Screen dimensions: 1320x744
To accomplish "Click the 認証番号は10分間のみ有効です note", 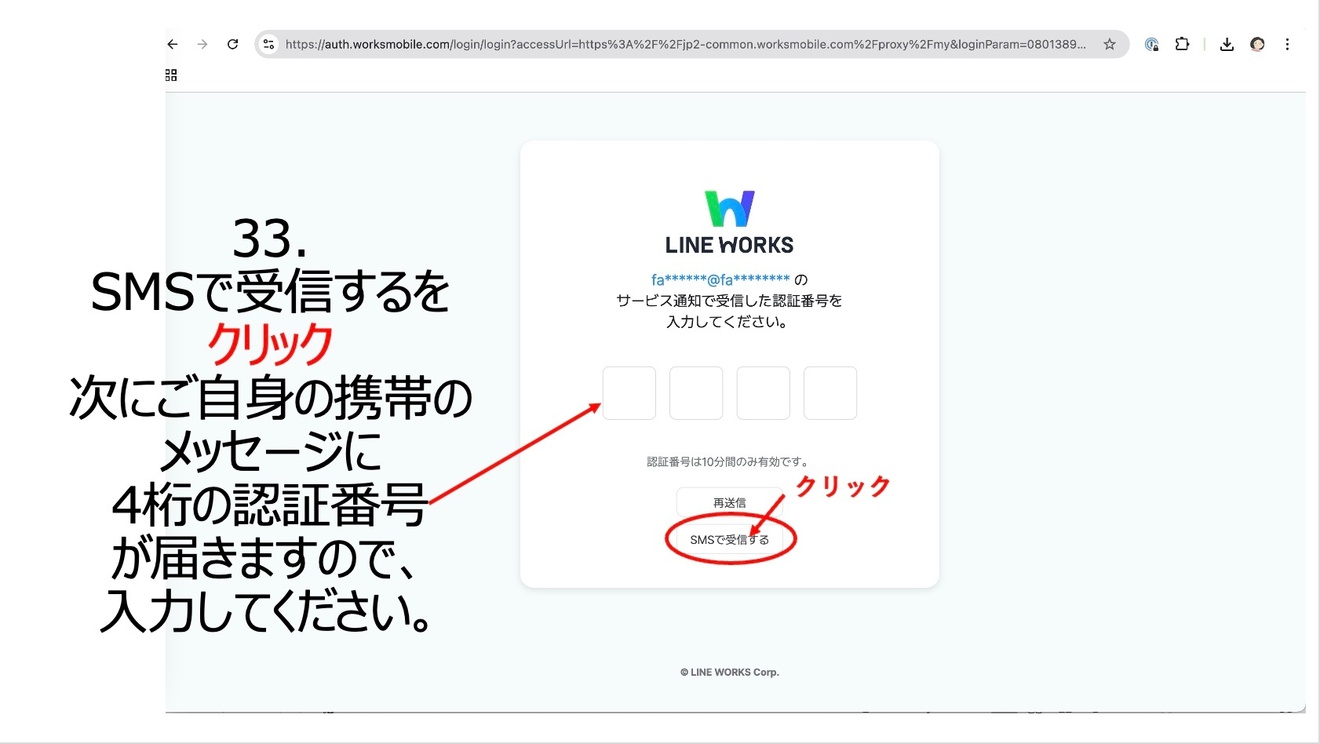I will (729, 462).
